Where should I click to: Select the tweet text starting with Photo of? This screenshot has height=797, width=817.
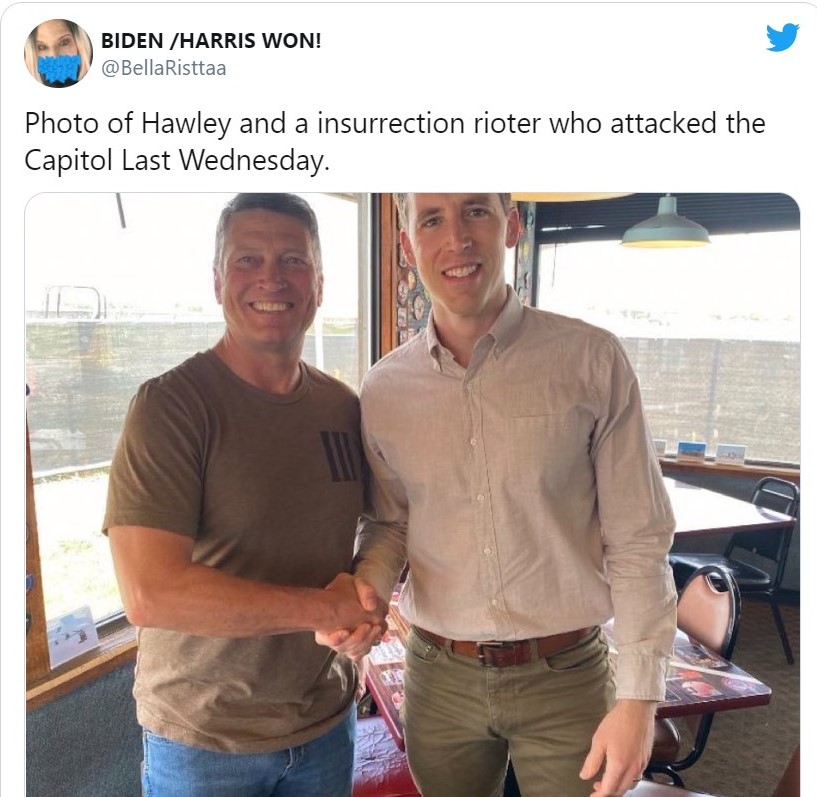click(394, 141)
